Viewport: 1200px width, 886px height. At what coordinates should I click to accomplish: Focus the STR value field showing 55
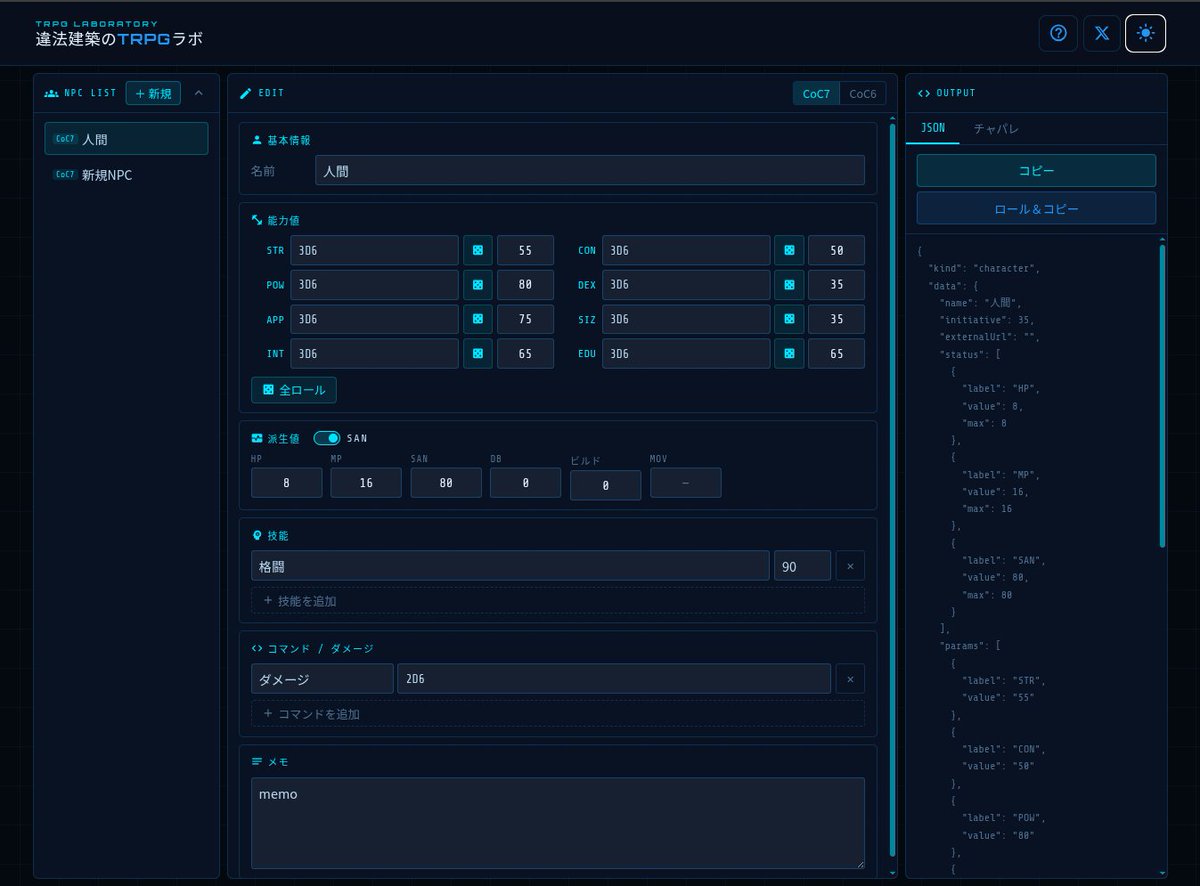point(525,250)
